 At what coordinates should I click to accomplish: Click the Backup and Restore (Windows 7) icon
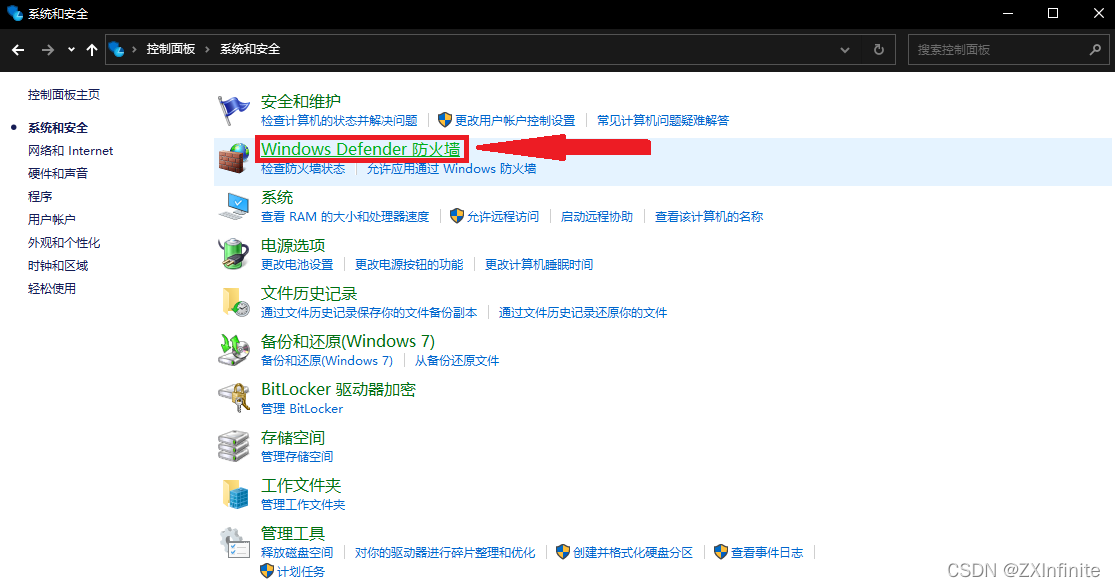(x=233, y=350)
